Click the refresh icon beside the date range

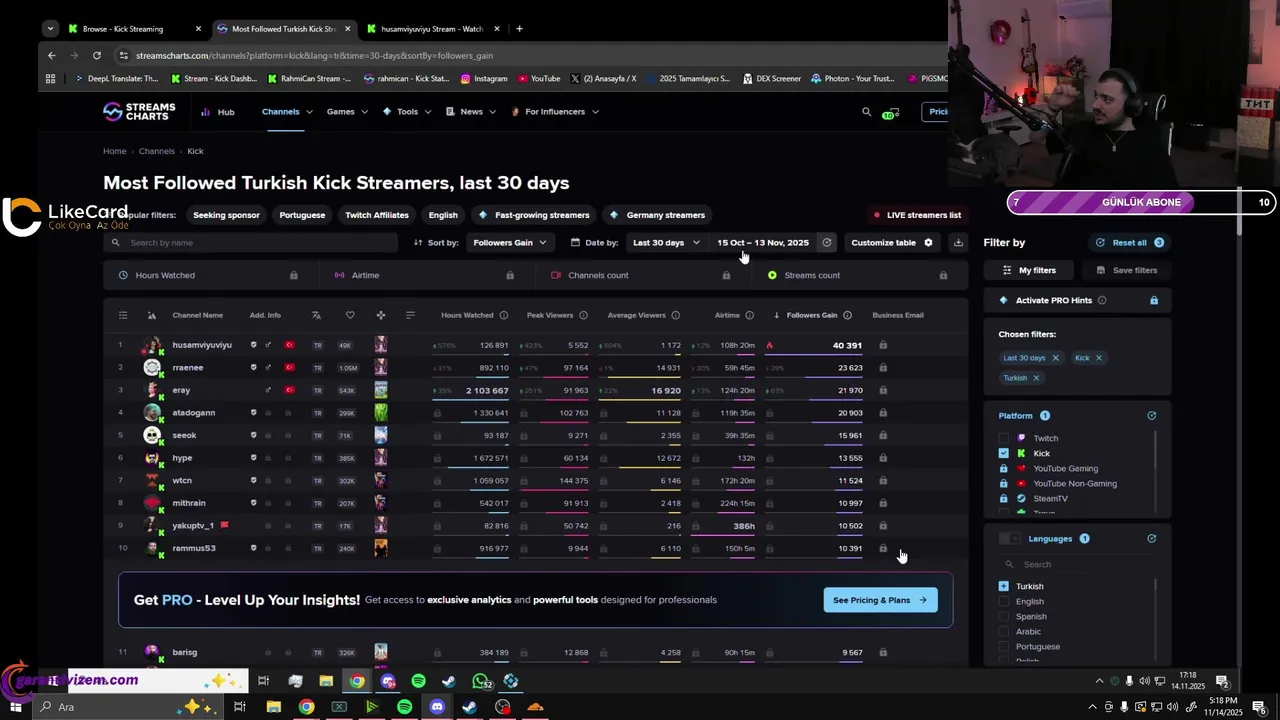click(826, 242)
